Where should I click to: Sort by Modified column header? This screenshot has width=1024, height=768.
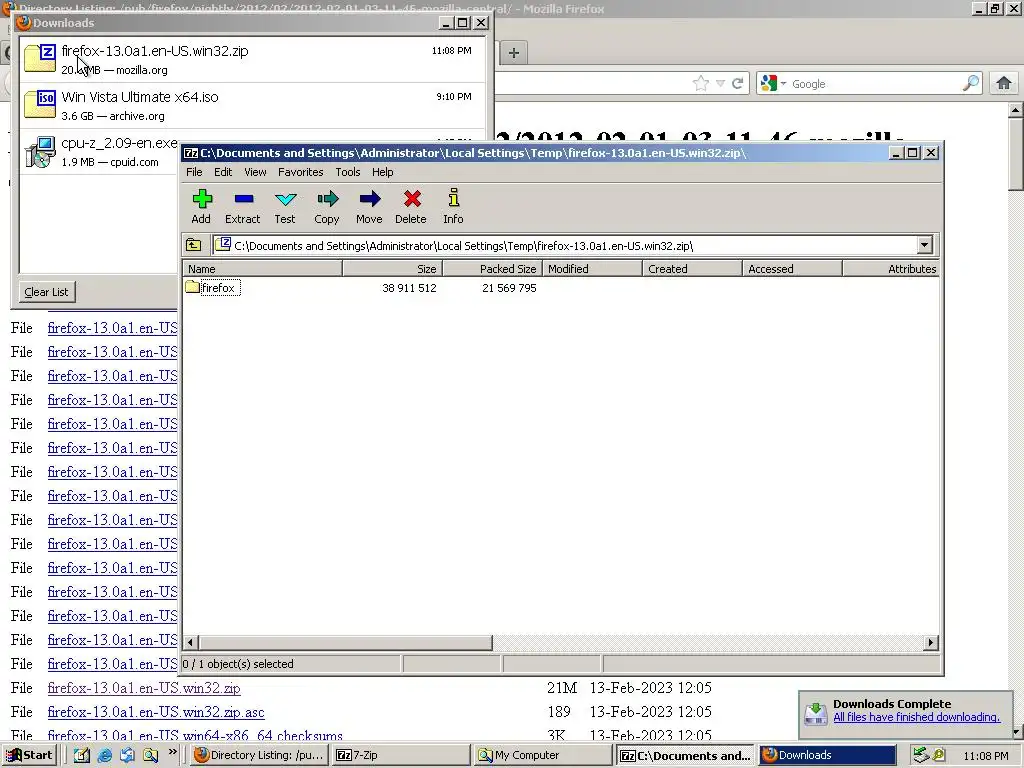592,268
